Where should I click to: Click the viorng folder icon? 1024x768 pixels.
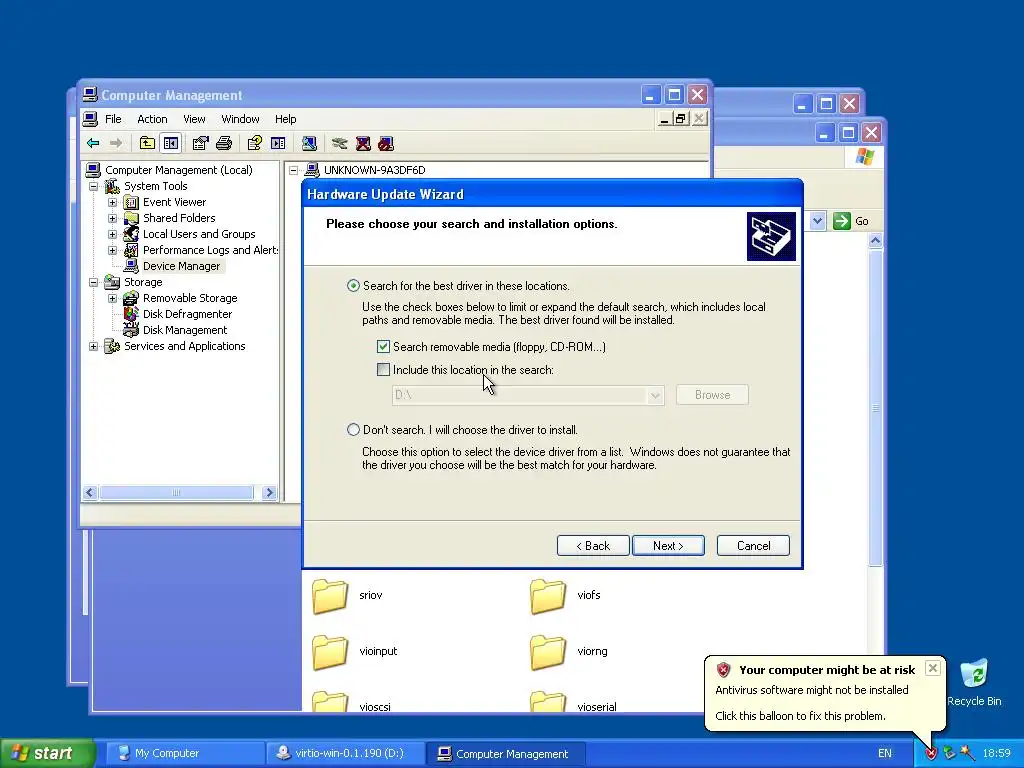point(548,652)
